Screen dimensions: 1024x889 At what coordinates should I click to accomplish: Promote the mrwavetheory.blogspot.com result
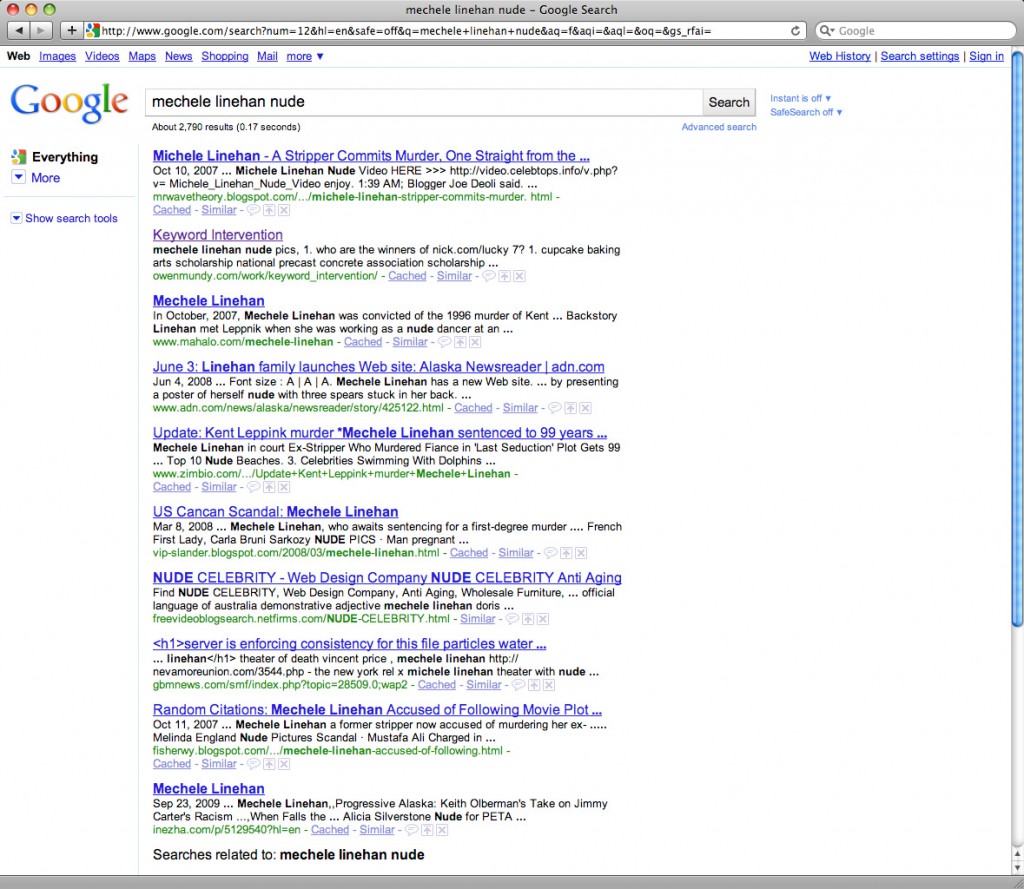coord(269,210)
